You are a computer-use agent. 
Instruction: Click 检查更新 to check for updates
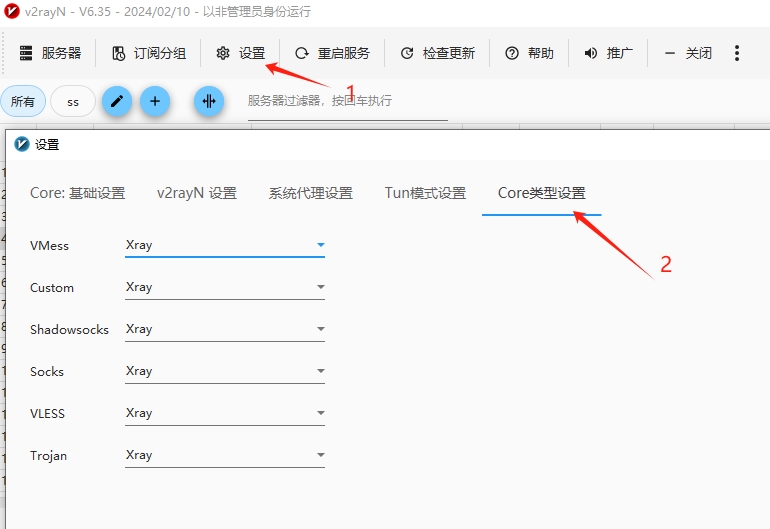coord(438,53)
